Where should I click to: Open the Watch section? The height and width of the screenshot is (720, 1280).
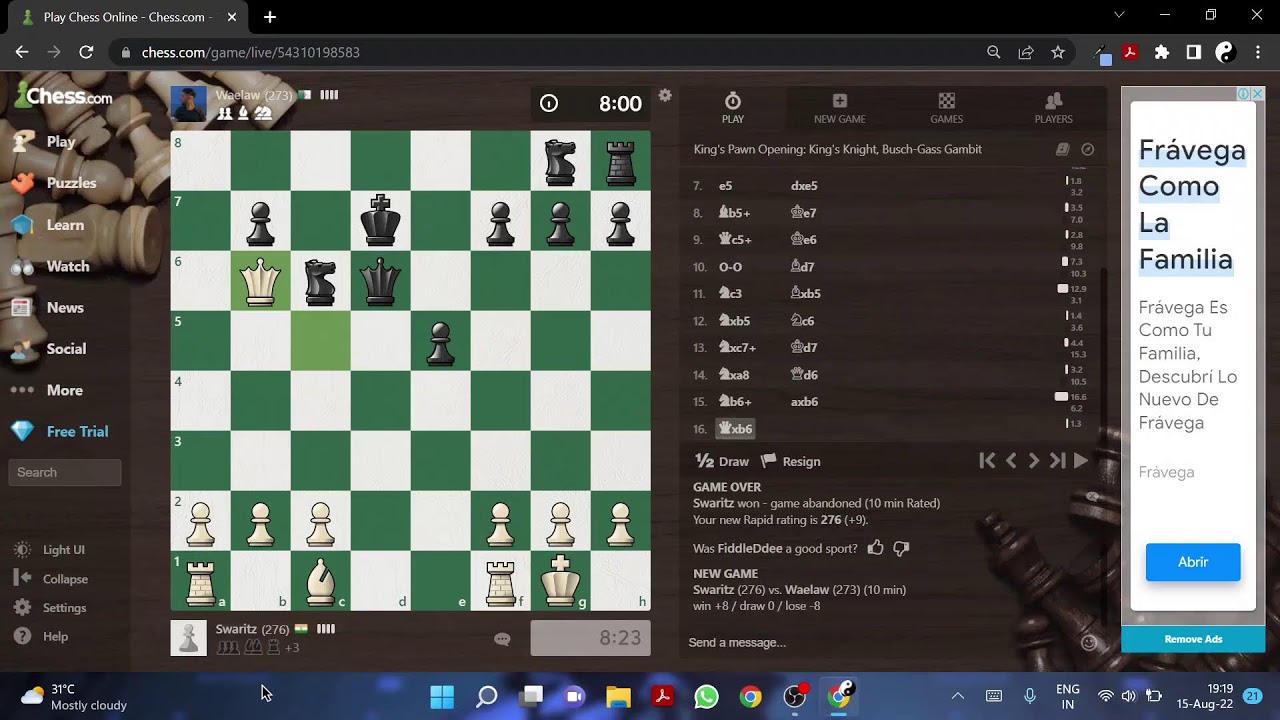(51, 266)
